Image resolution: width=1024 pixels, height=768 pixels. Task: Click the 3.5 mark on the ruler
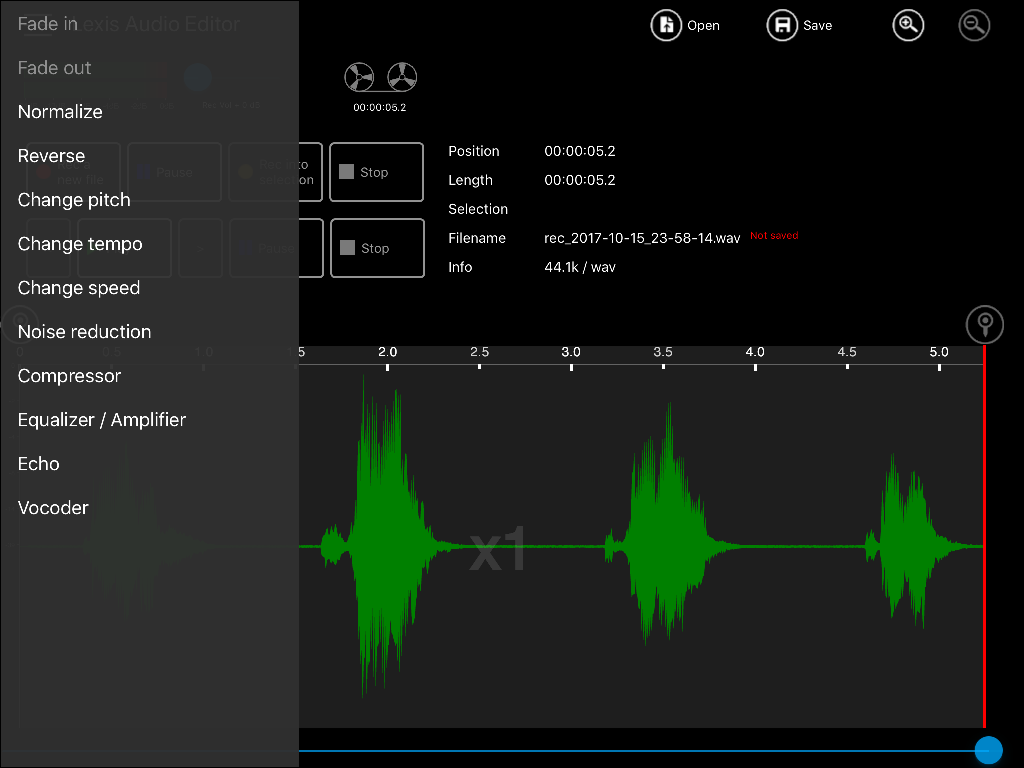(663, 352)
